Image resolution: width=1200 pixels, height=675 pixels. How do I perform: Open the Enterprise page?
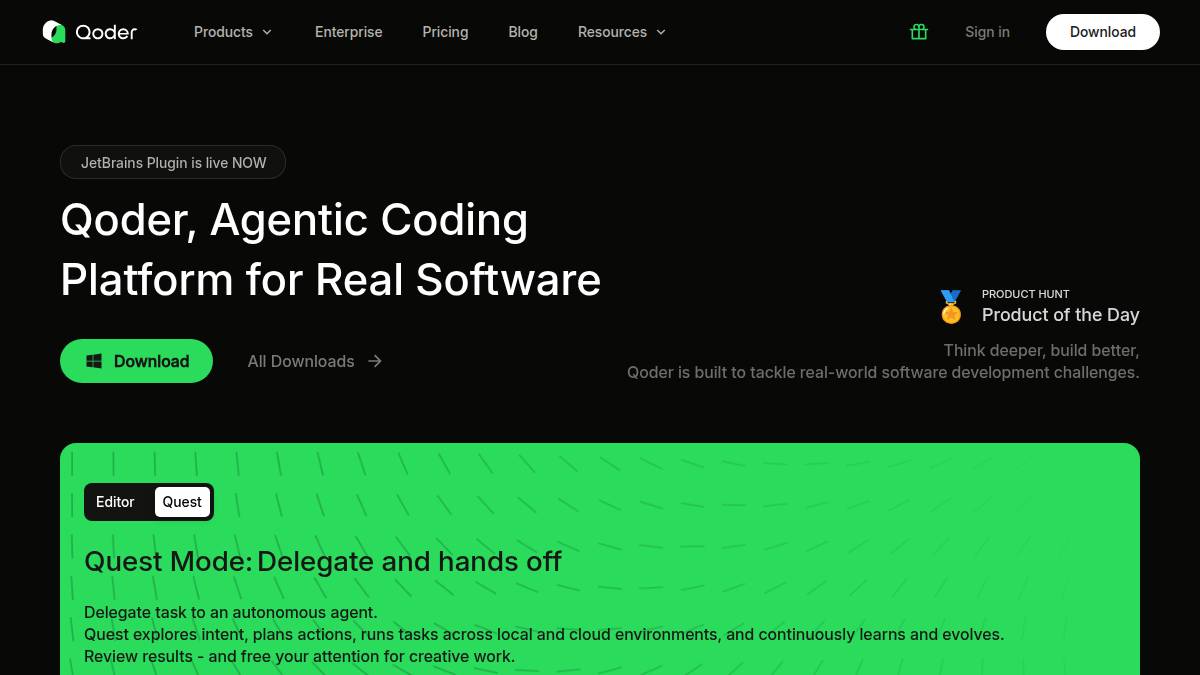pyautogui.click(x=348, y=32)
